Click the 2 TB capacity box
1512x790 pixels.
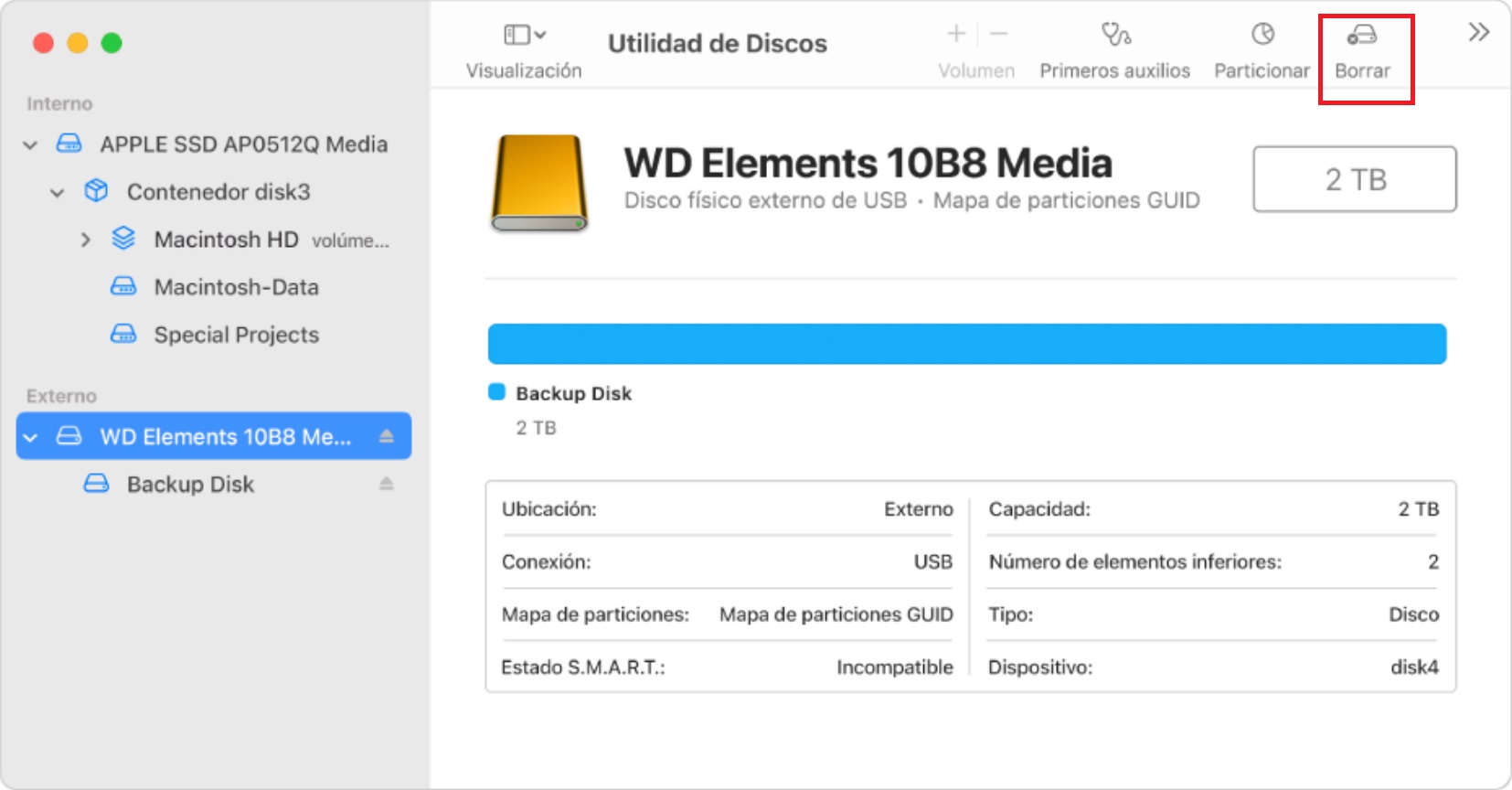[1354, 179]
